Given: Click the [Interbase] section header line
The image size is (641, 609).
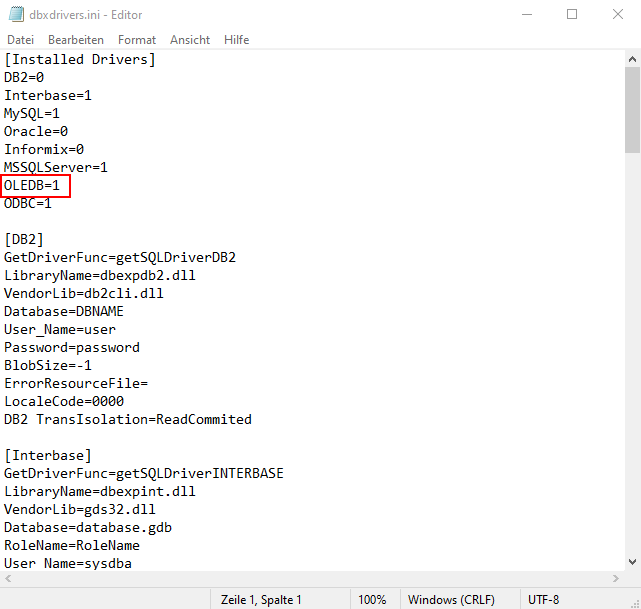Looking at the screenshot, I should (x=48, y=456).
